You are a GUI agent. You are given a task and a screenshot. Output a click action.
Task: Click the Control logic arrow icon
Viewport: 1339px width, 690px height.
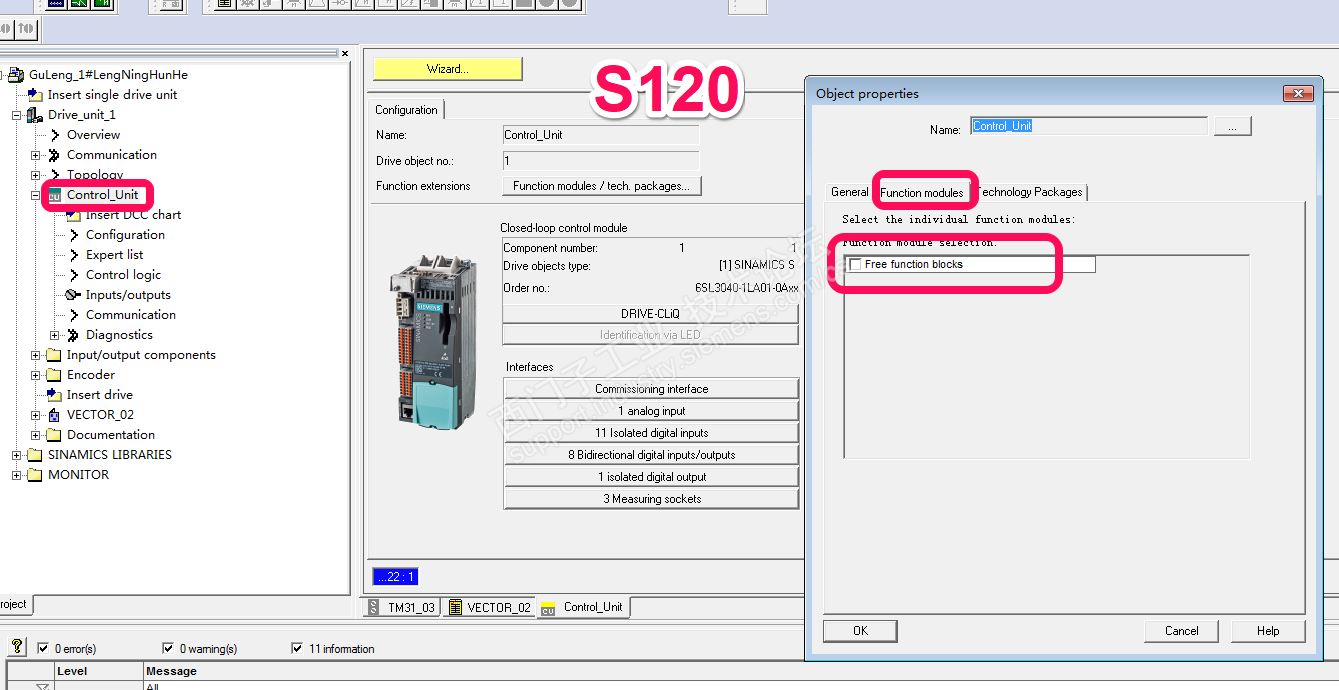tap(74, 275)
